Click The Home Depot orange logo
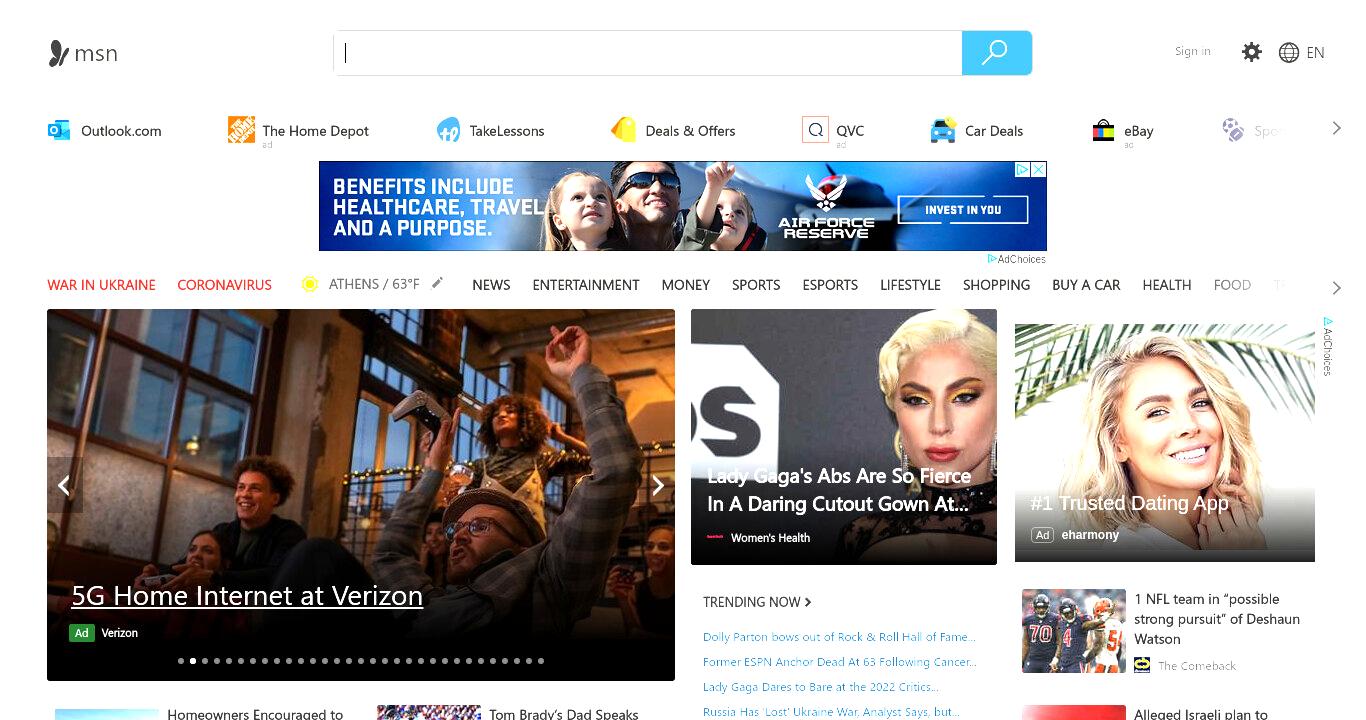 tap(241, 129)
